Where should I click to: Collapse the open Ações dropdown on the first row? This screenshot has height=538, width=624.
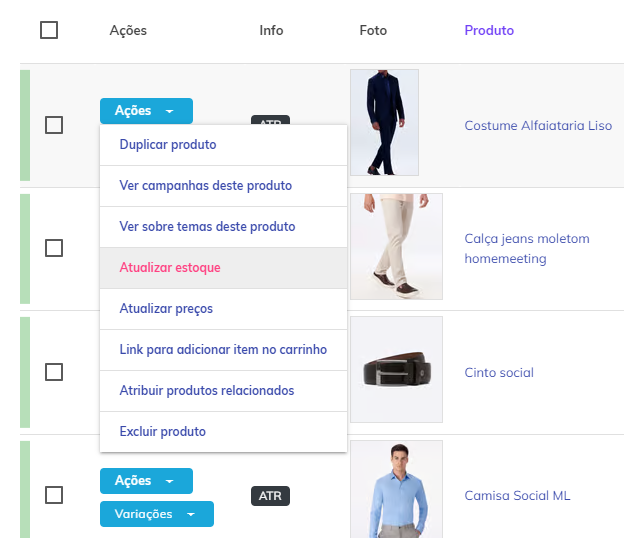tap(146, 111)
